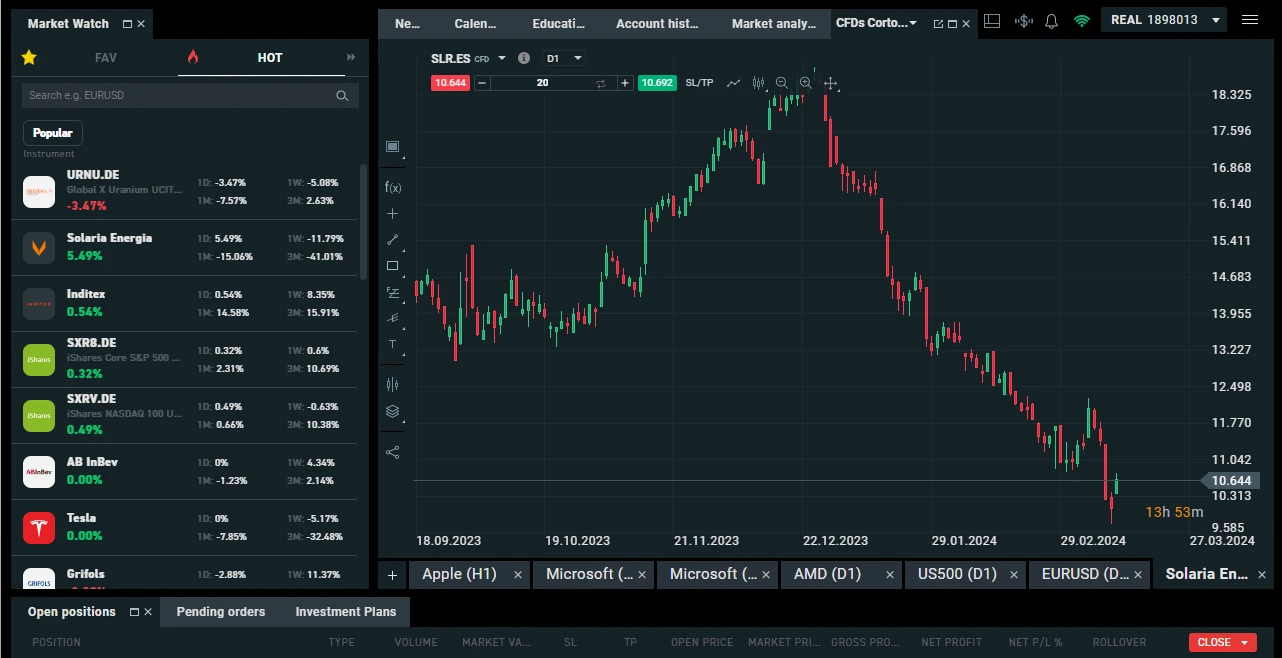The height and width of the screenshot is (658, 1282).
Task: Open the chart layers panel icon
Action: point(393,411)
